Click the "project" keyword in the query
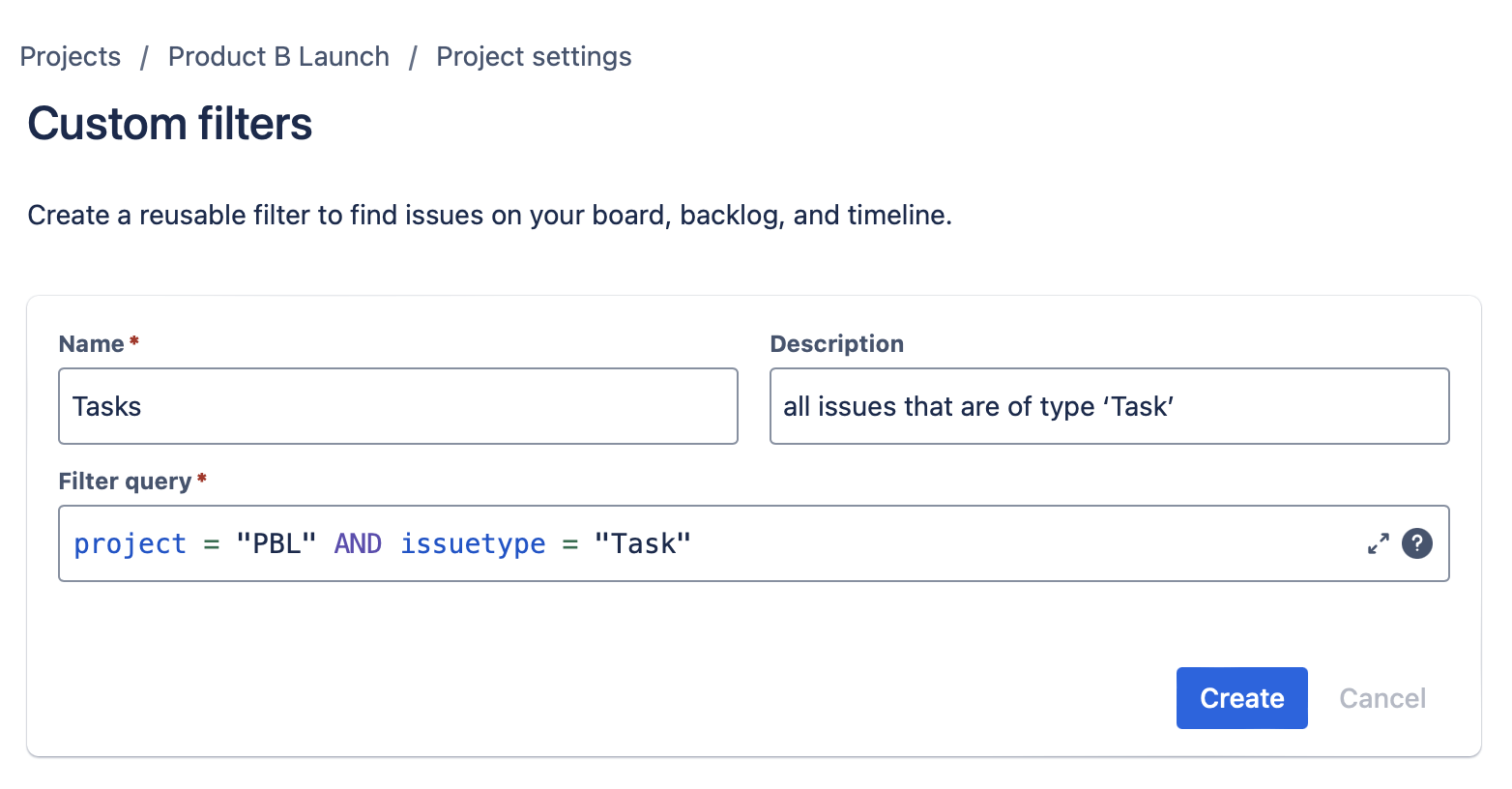Image resolution: width=1512 pixels, height=789 pixels. (x=130, y=544)
